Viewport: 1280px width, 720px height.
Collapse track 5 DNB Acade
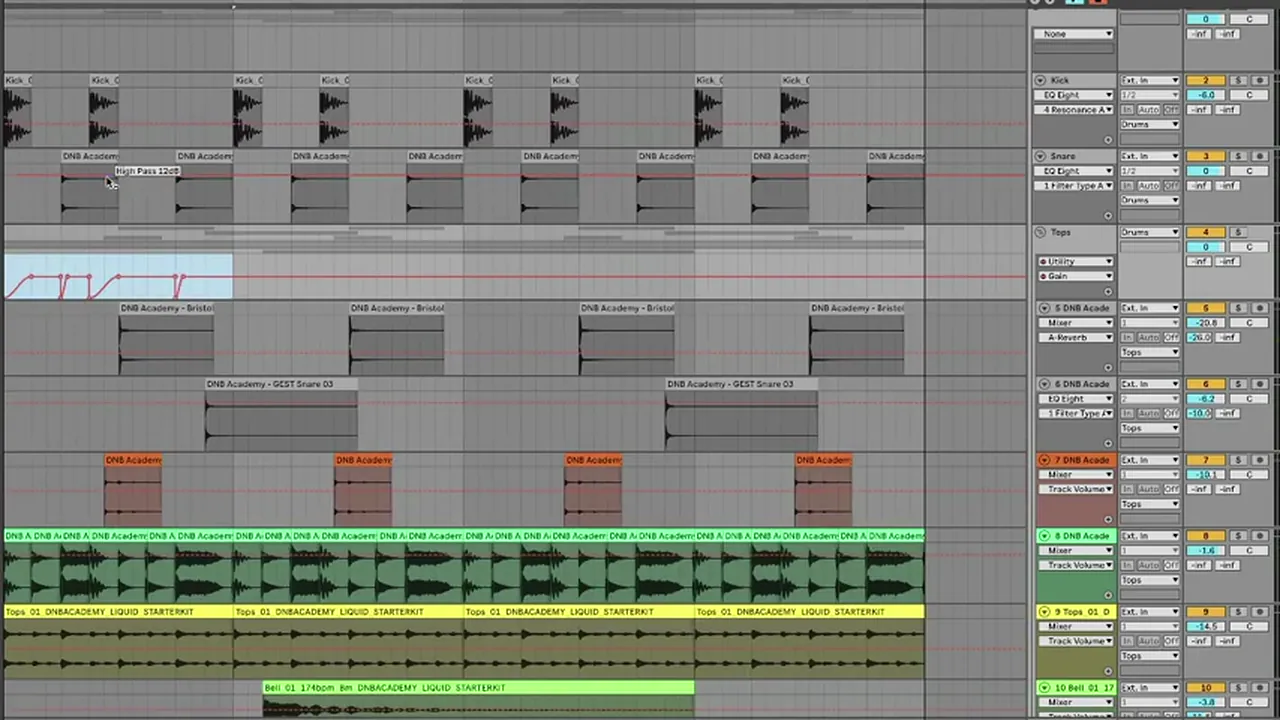point(1044,308)
